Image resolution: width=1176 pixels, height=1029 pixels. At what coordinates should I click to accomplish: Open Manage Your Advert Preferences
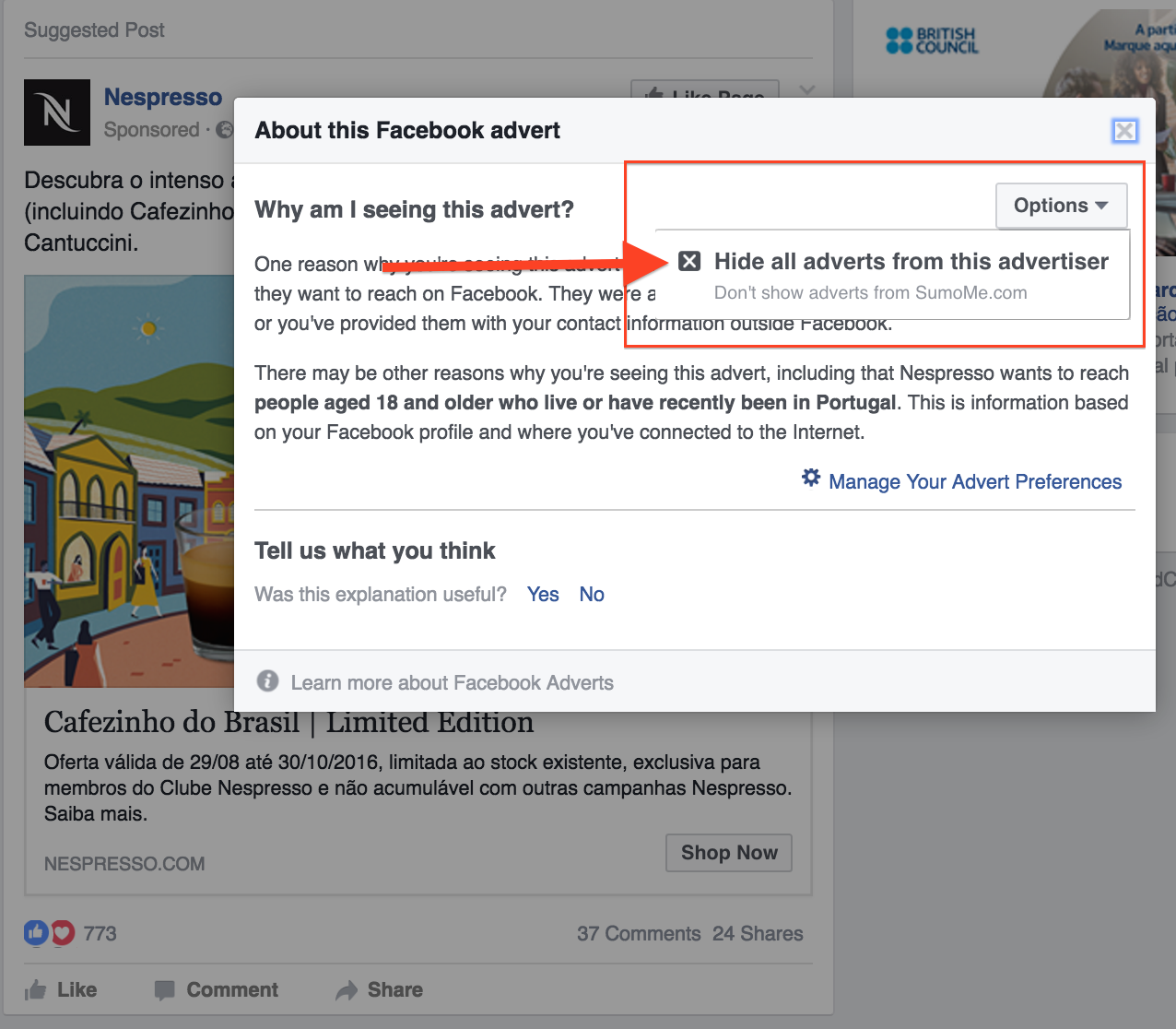(974, 482)
